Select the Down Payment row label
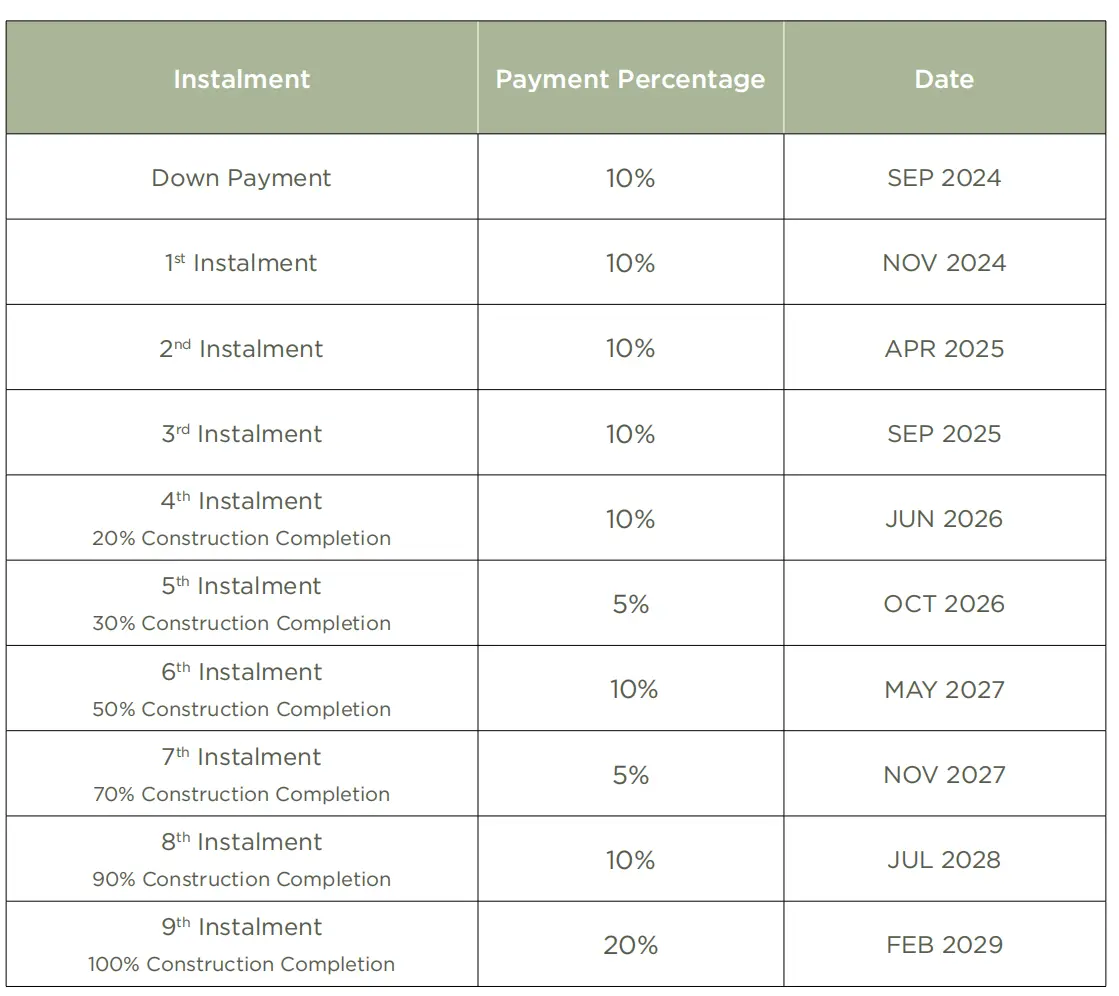The height and width of the screenshot is (996, 1119). (x=241, y=178)
